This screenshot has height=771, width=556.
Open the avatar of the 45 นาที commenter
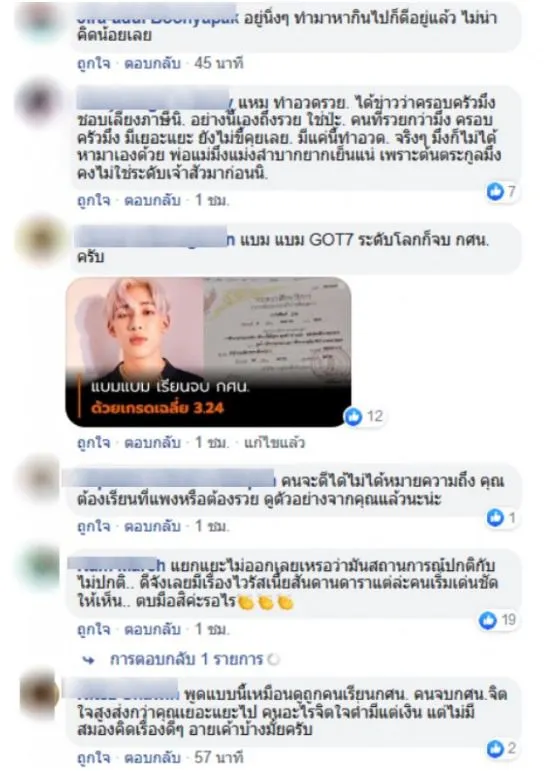pos(39,19)
